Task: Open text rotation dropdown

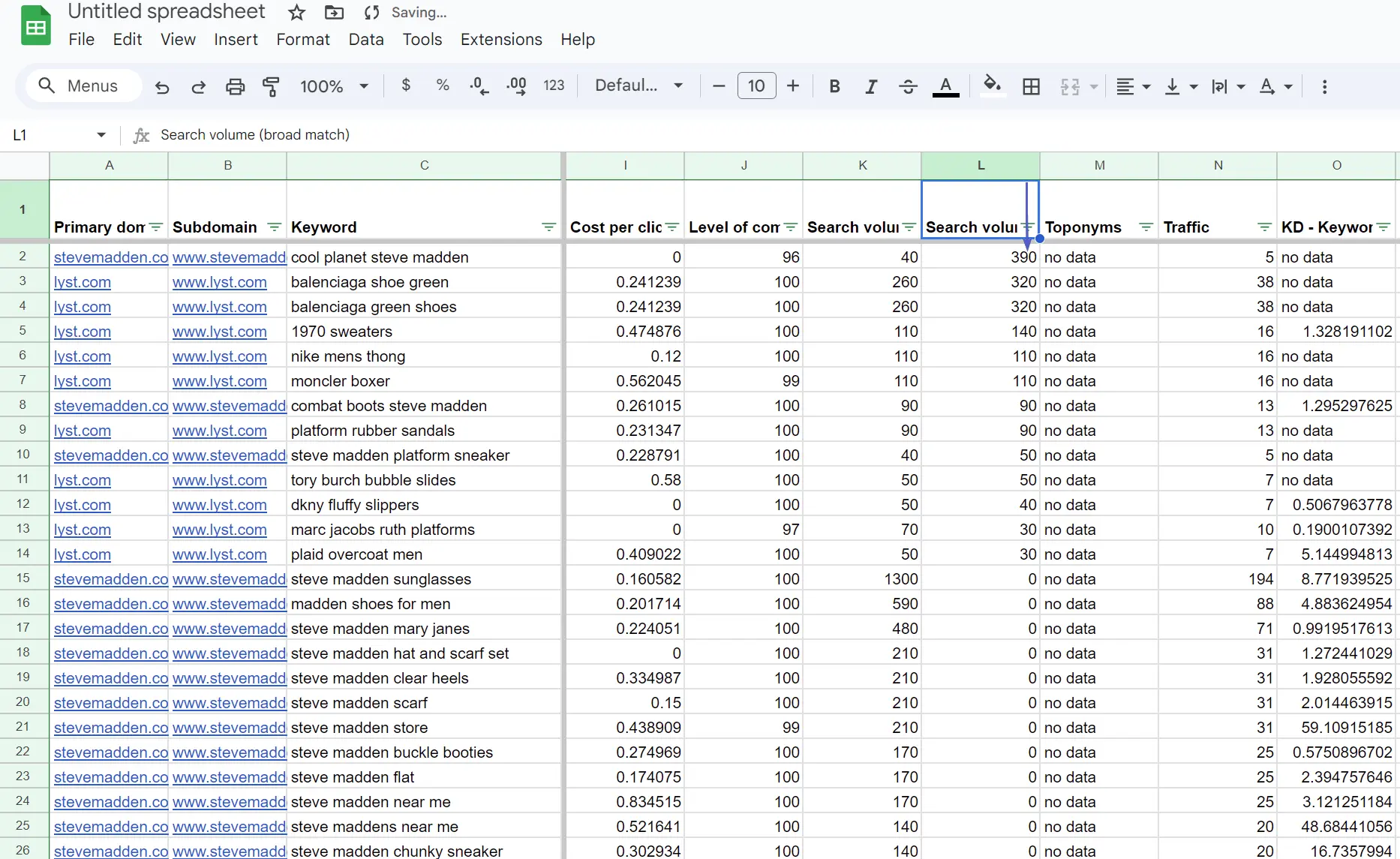Action: (1275, 86)
